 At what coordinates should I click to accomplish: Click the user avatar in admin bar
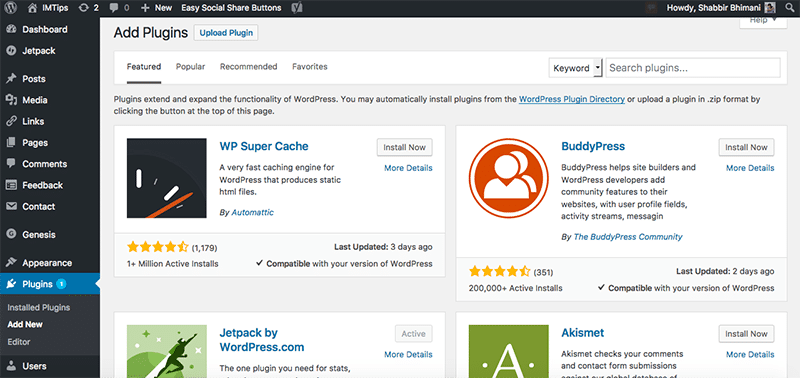(x=770, y=8)
